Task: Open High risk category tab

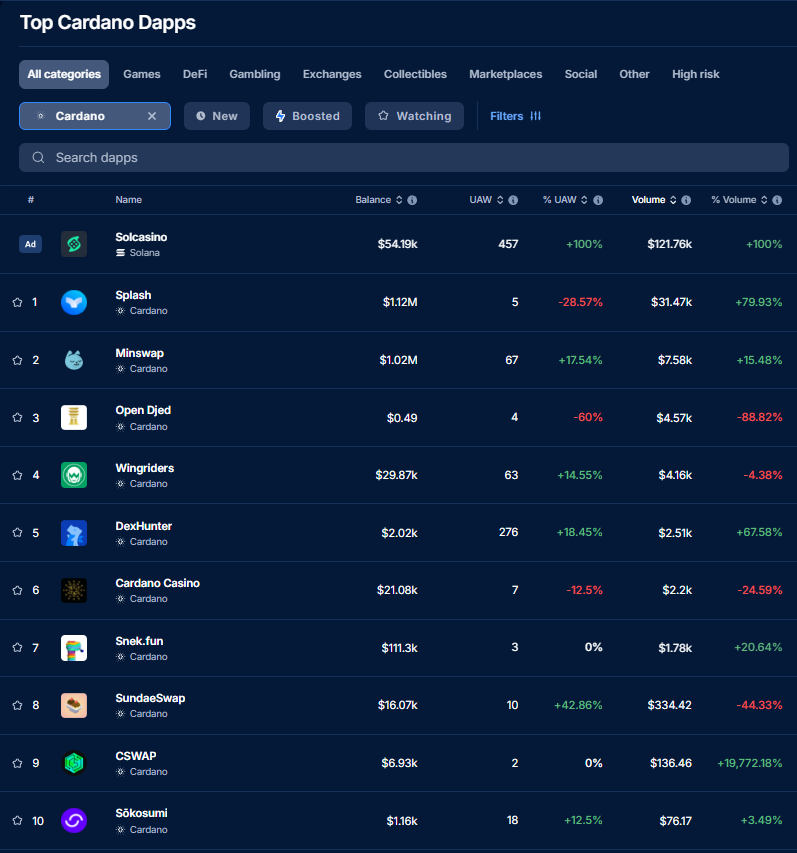Action: (695, 75)
